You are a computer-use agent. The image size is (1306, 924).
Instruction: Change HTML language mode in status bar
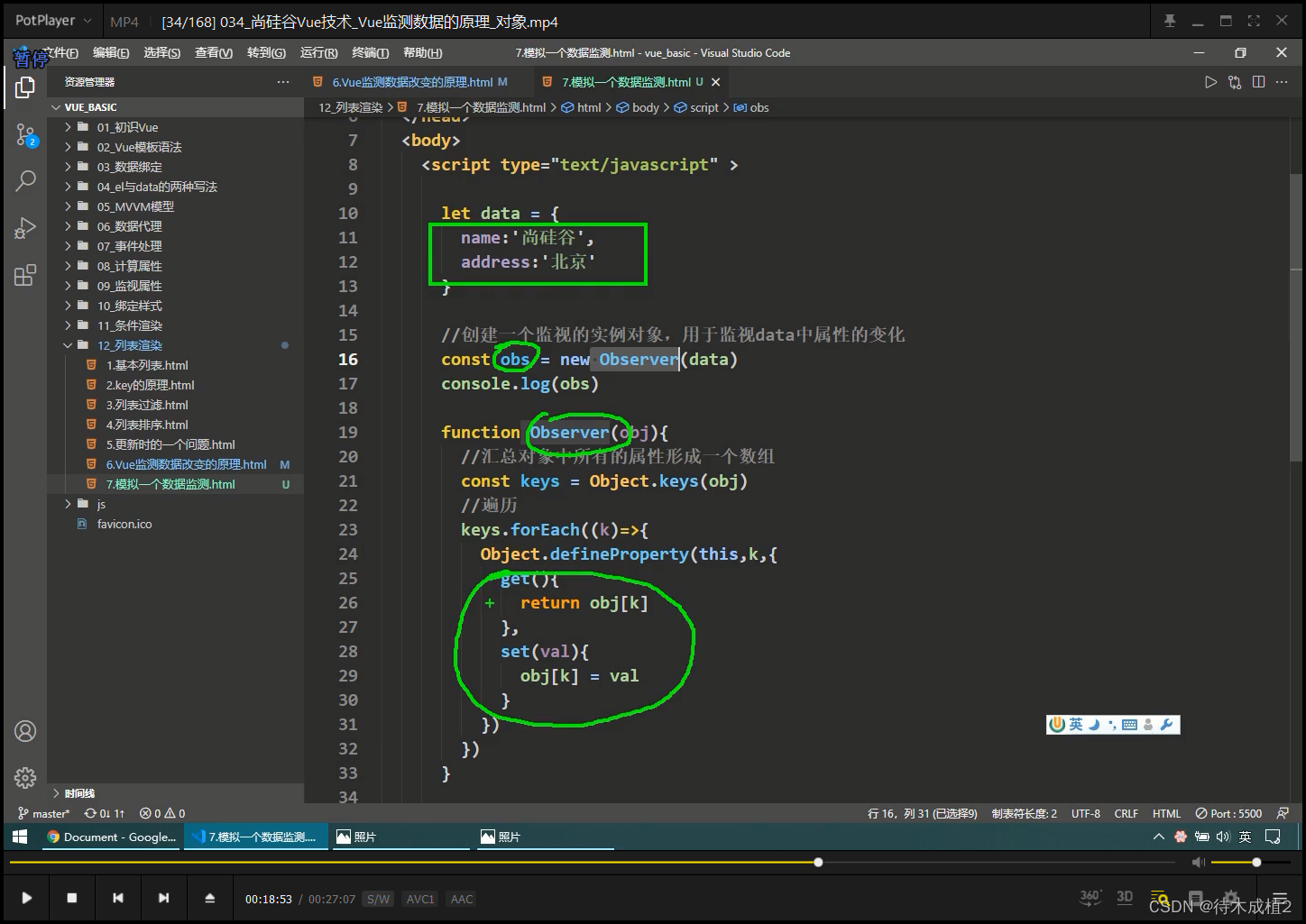(x=1166, y=813)
